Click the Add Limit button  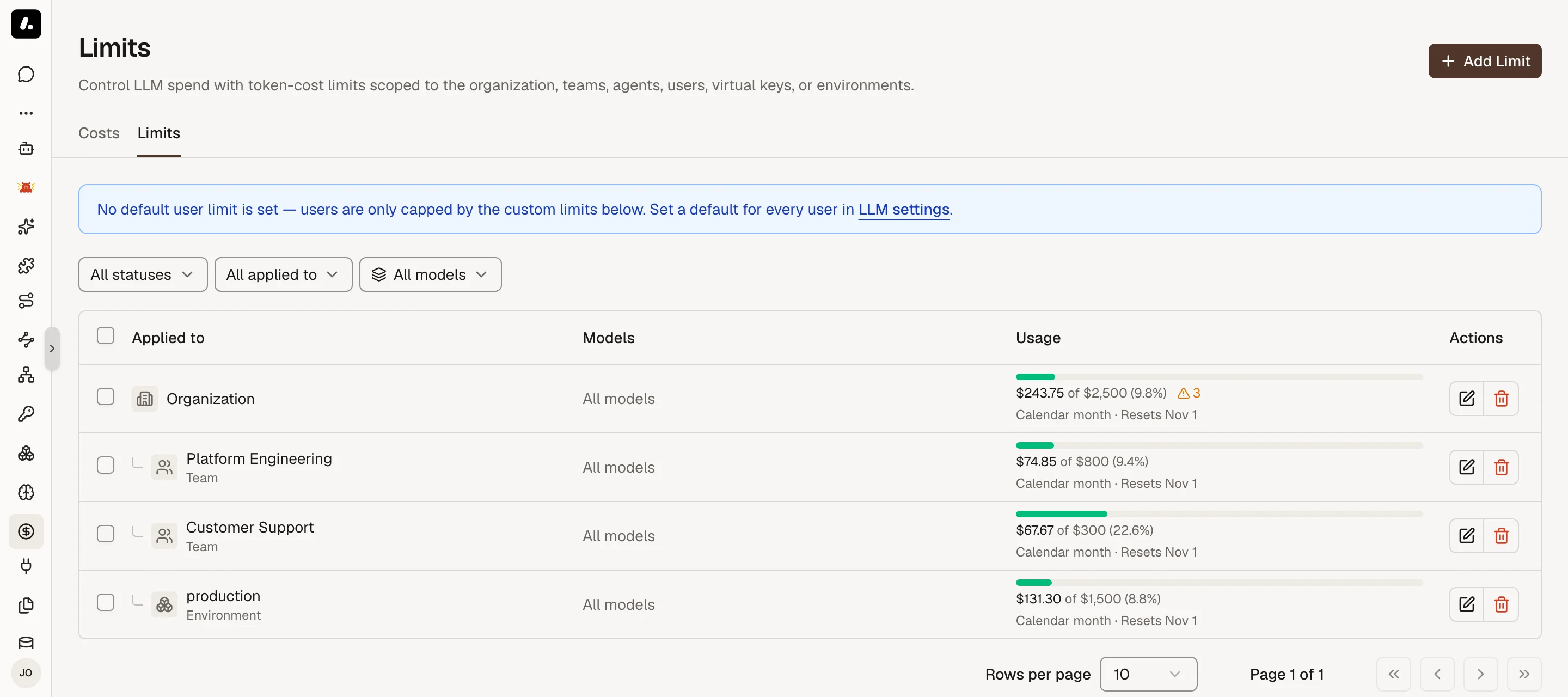tap(1485, 61)
